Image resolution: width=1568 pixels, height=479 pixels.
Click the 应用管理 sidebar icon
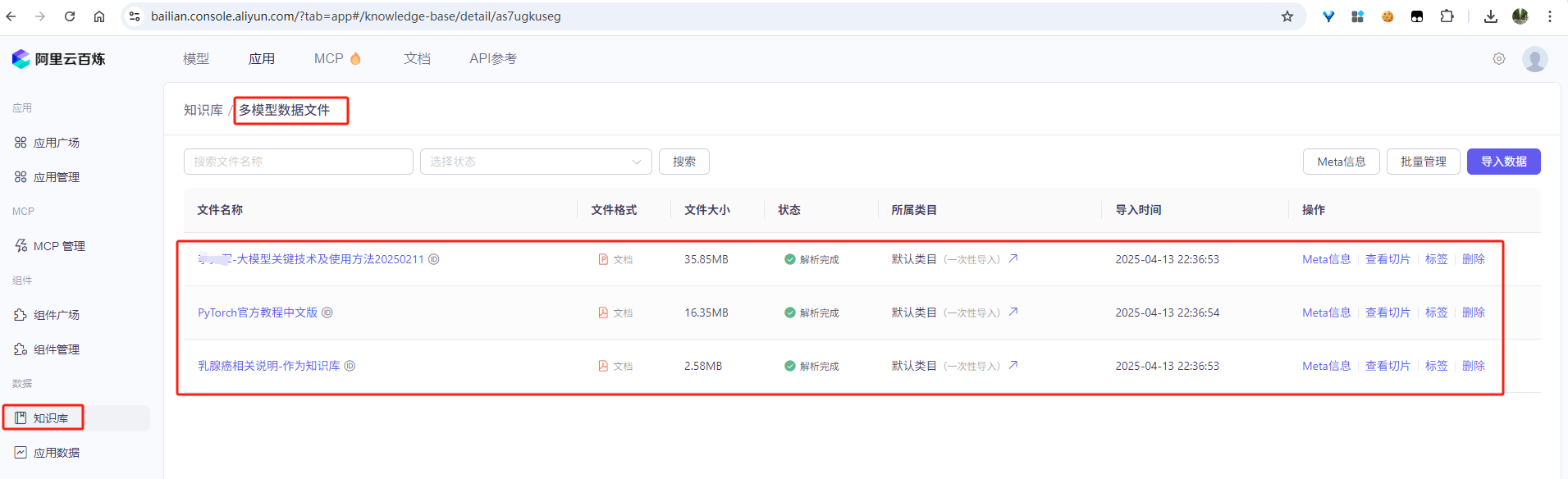click(21, 177)
